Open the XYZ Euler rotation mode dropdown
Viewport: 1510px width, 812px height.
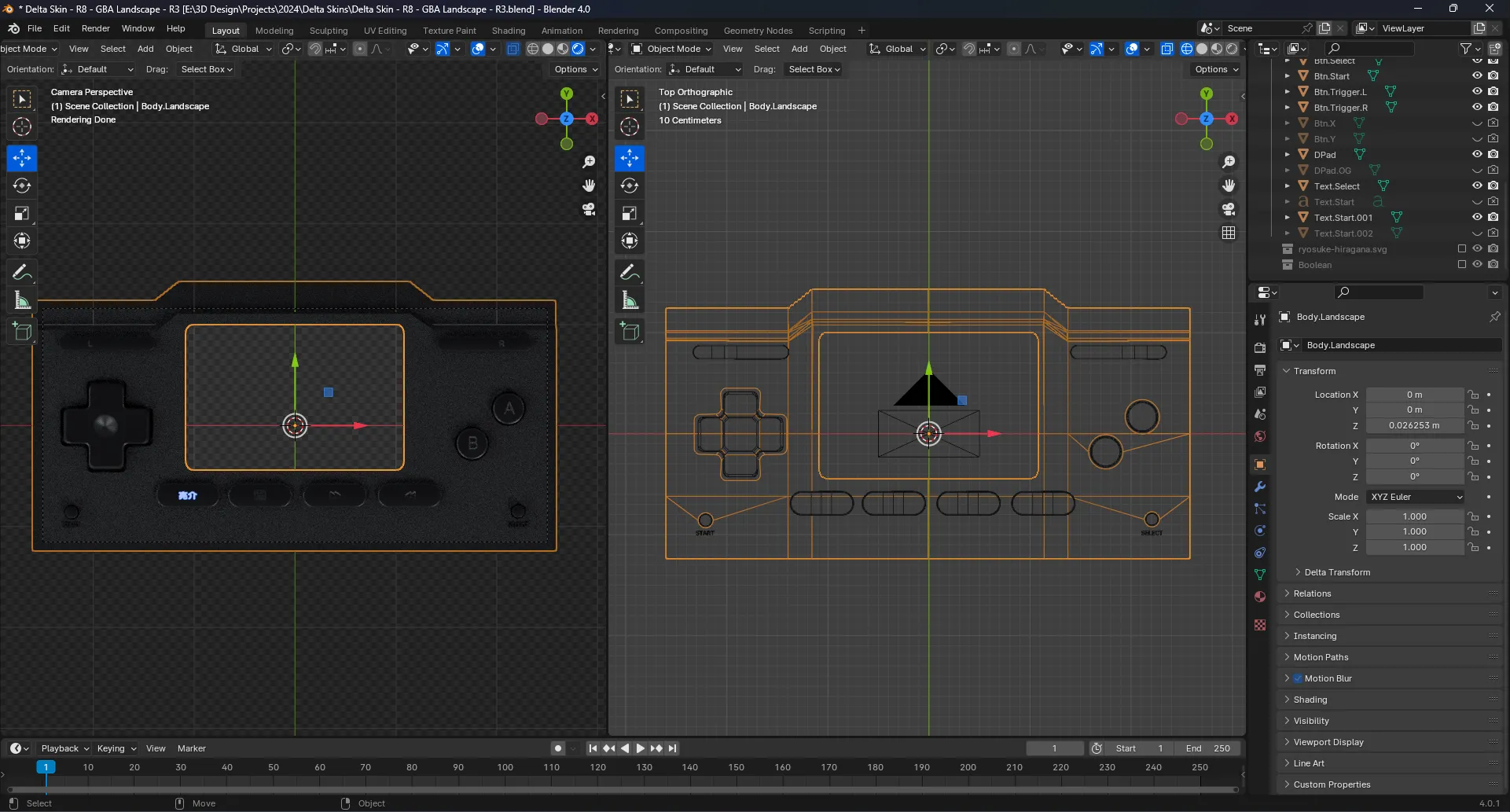[1415, 497]
